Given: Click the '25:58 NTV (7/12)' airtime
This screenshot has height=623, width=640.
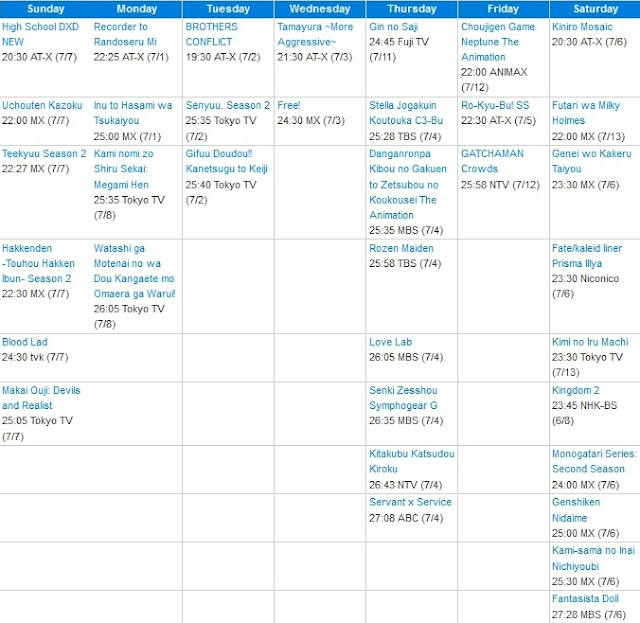Looking at the screenshot, I should (500, 185).
